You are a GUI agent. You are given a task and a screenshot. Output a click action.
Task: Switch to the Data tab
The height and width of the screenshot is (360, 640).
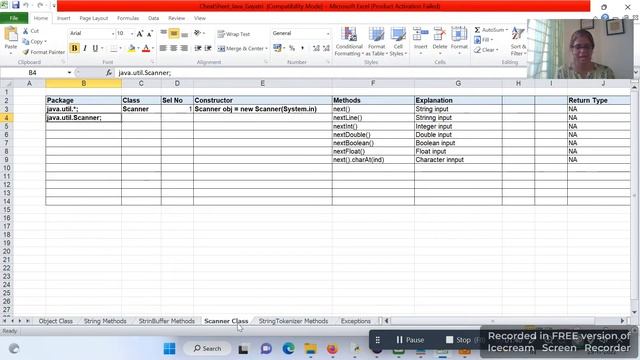[x=153, y=18]
